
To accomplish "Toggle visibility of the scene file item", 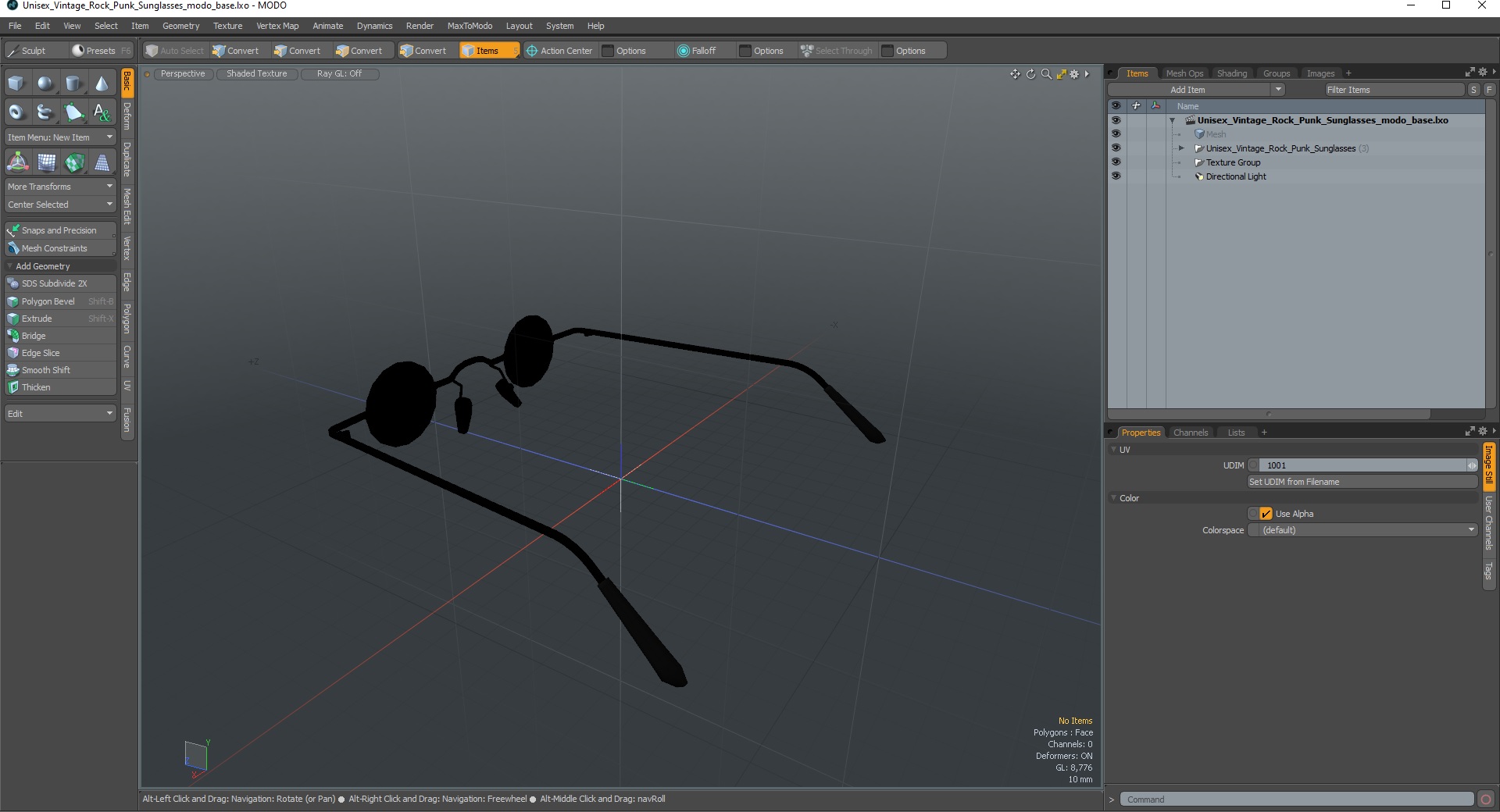I will click(1116, 120).
